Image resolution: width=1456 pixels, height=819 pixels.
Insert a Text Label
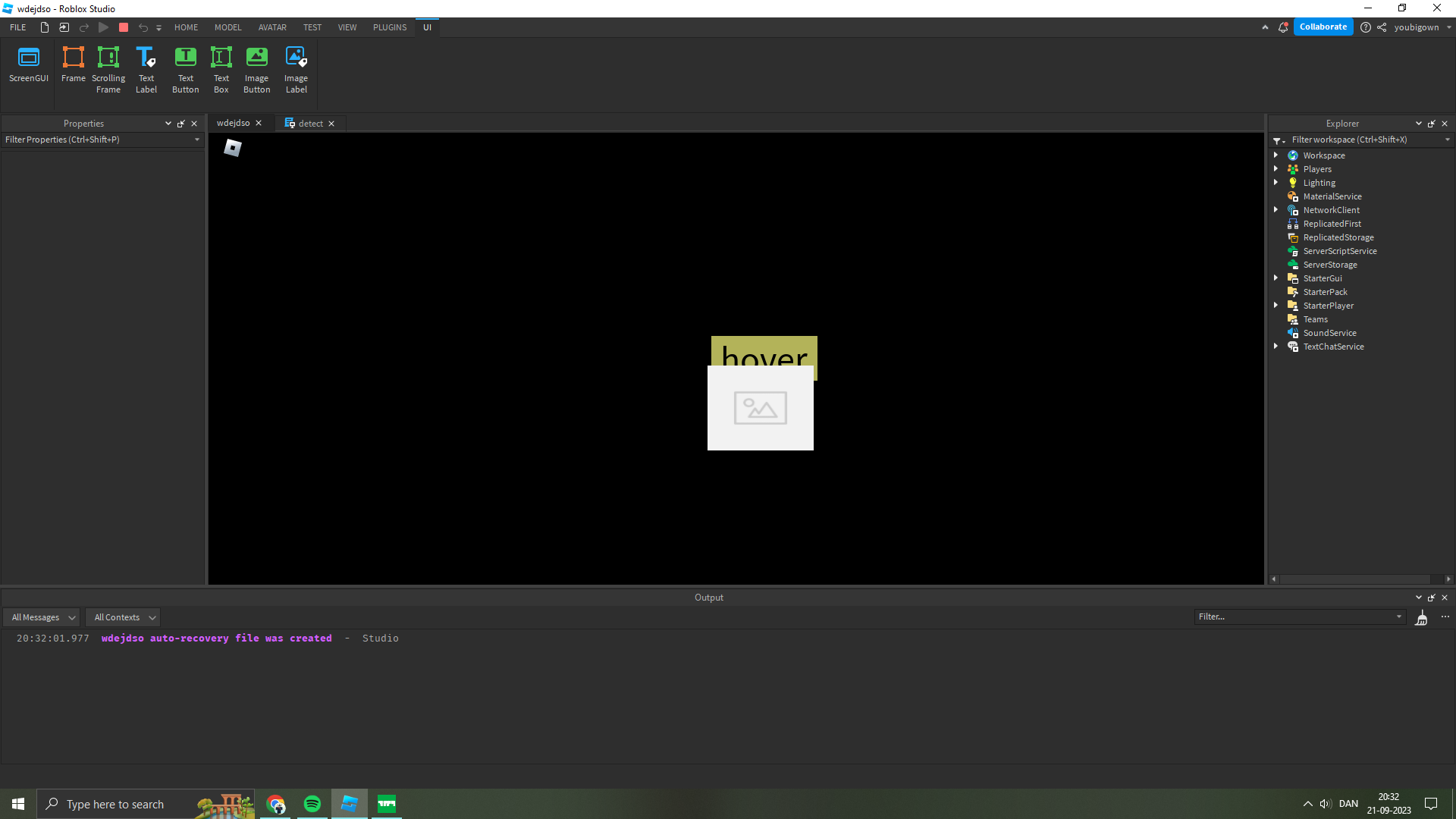click(146, 68)
